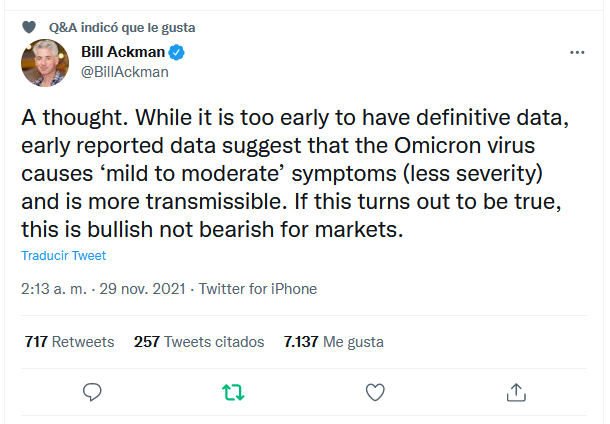Image resolution: width=610 pixels, height=424 pixels.
Task: Click the @BillAckman handle
Action: point(124,71)
